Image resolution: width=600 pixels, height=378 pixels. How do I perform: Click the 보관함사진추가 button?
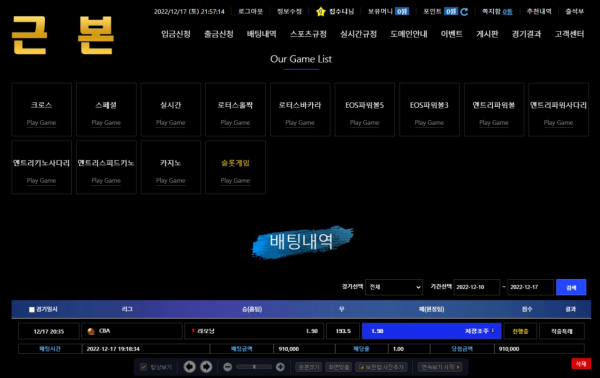[x=382, y=367]
